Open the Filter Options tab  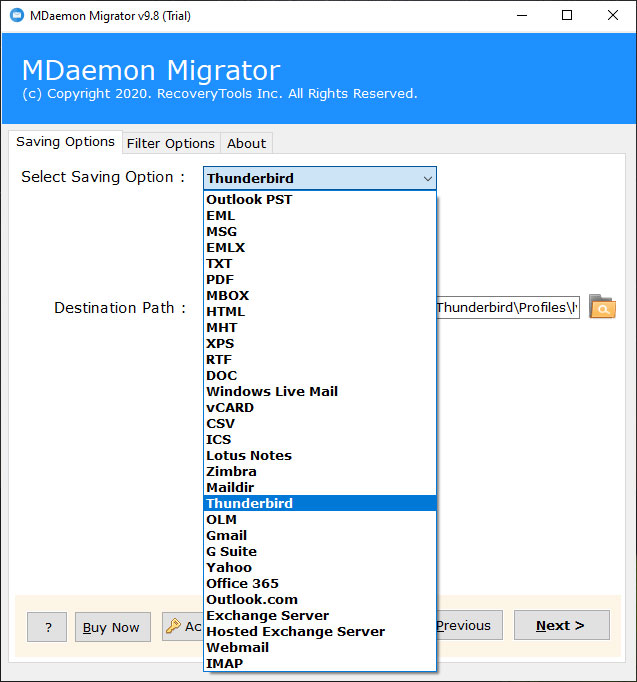(171, 143)
